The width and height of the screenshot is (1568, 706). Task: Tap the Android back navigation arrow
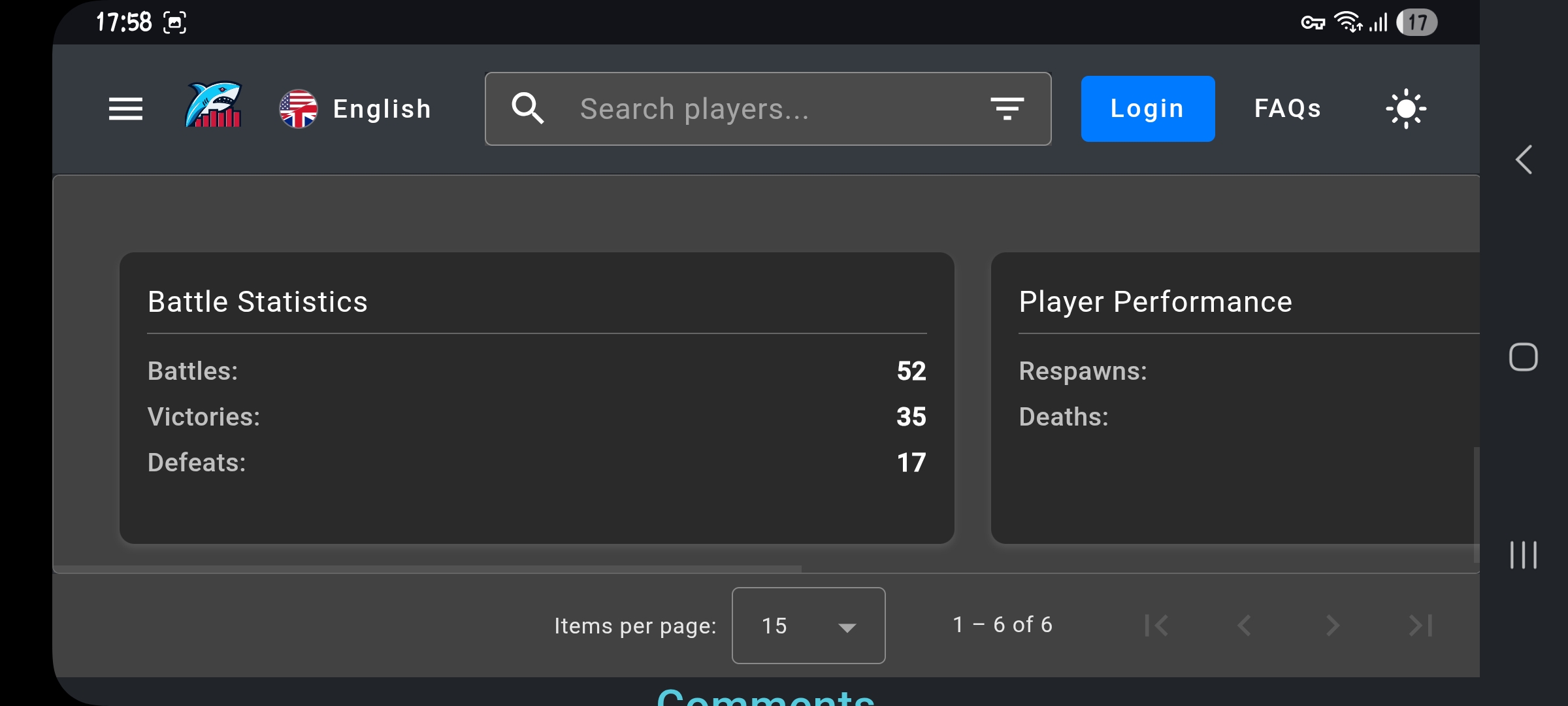click(x=1524, y=160)
